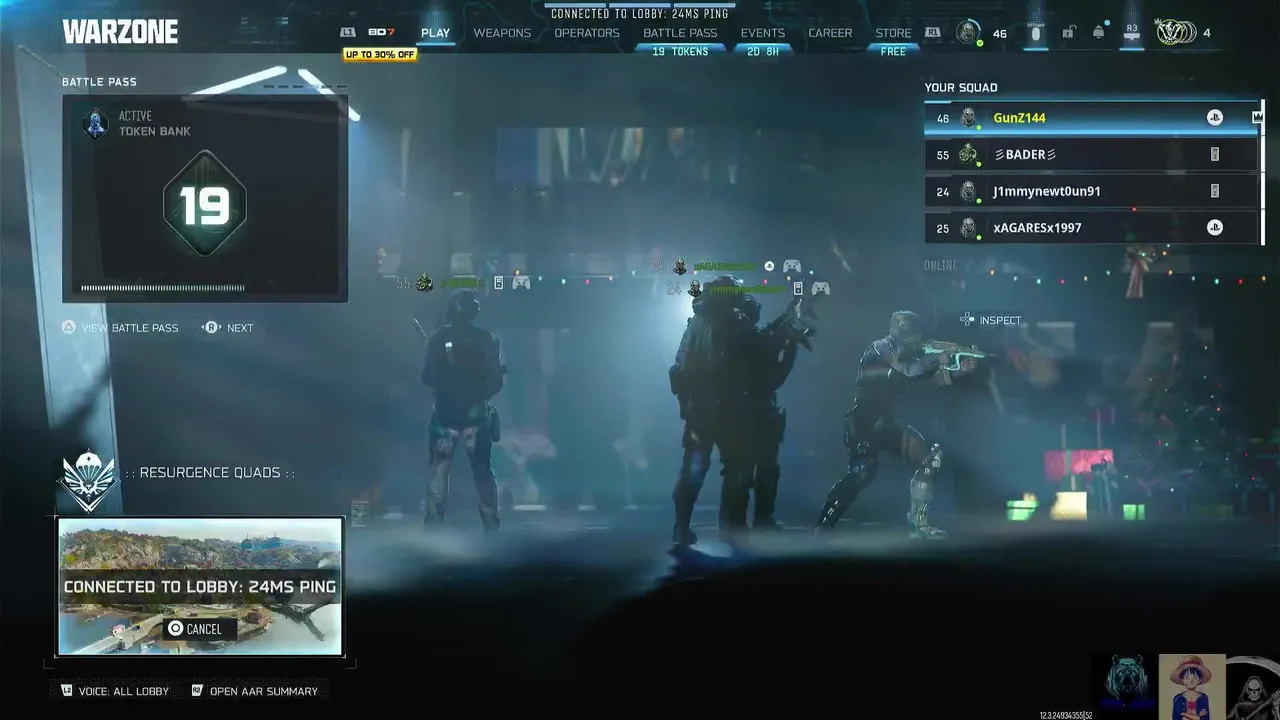Click the 19 TOKENS label
1280x720 pixels.
[x=680, y=52]
